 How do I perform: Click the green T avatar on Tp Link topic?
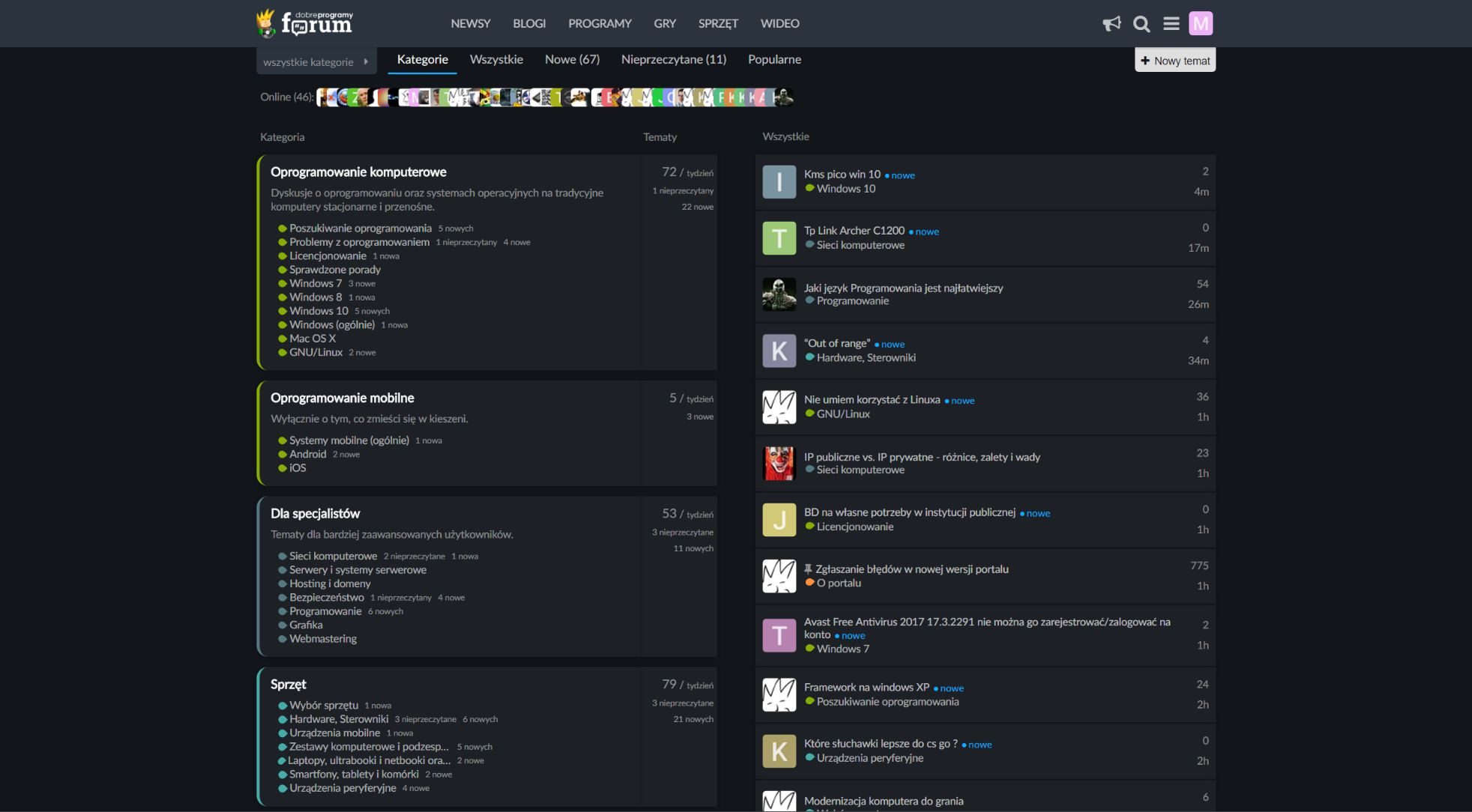(779, 238)
